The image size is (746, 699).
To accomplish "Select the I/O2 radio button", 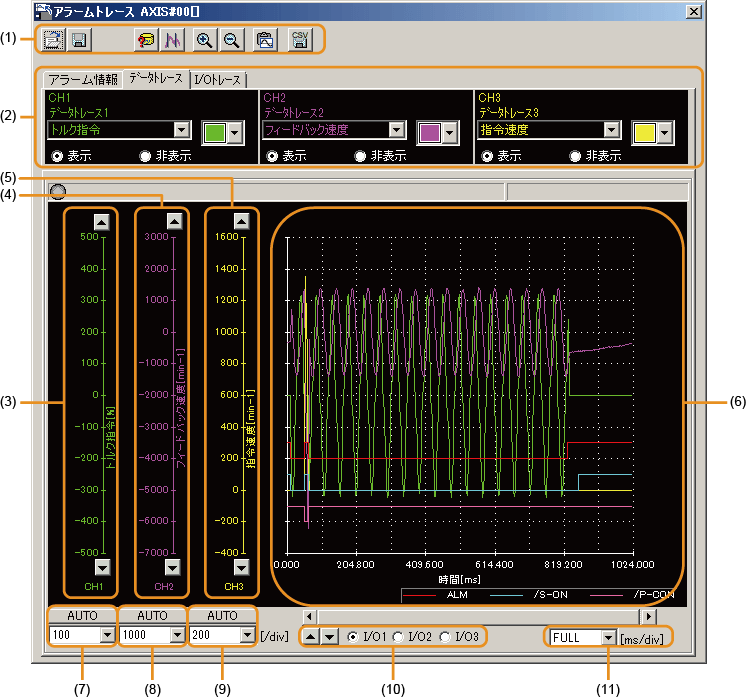I will pyautogui.click(x=398, y=637).
